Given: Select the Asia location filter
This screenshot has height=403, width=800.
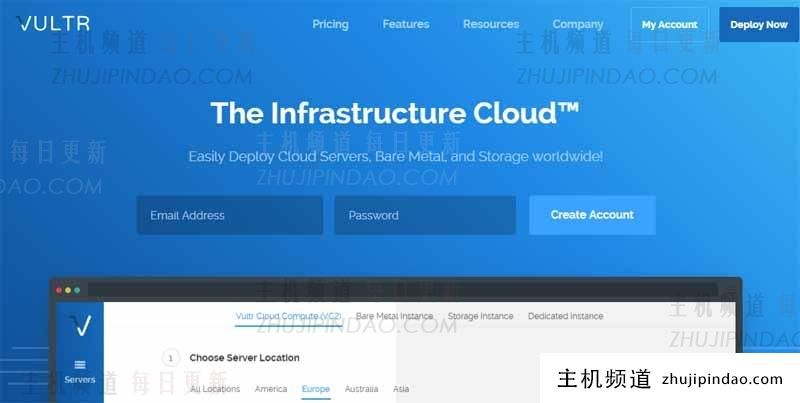Looking at the screenshot, I should (x=401, y=389).
